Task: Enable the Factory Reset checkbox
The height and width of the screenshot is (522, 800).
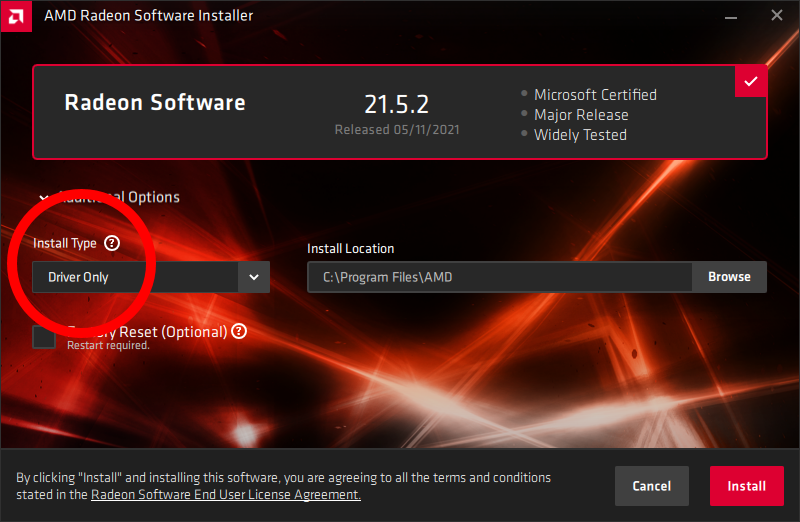Action: point(44,337)
